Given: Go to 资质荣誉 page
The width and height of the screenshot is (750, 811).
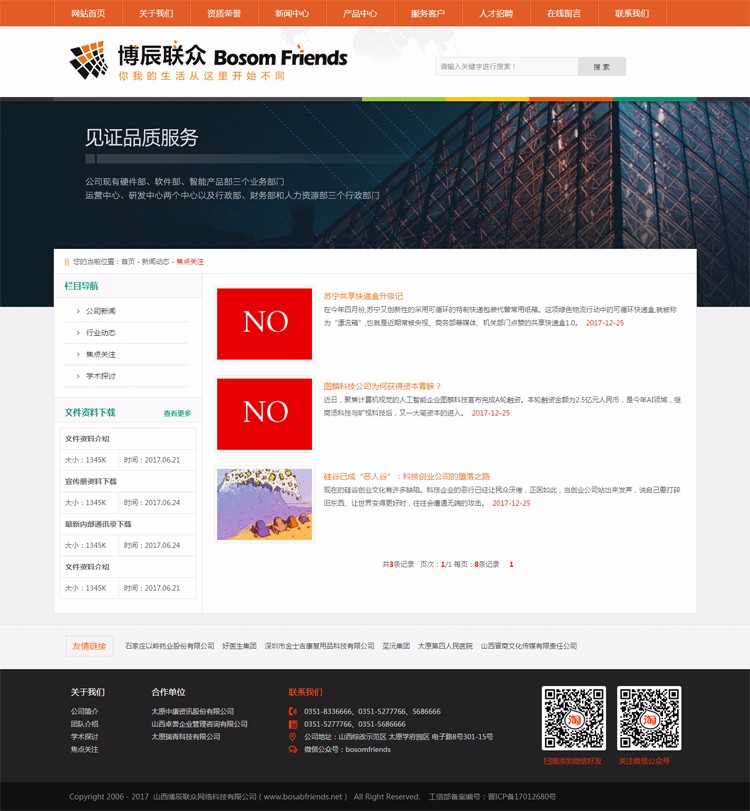Looking at the screenshot, I should click(224, 13).
